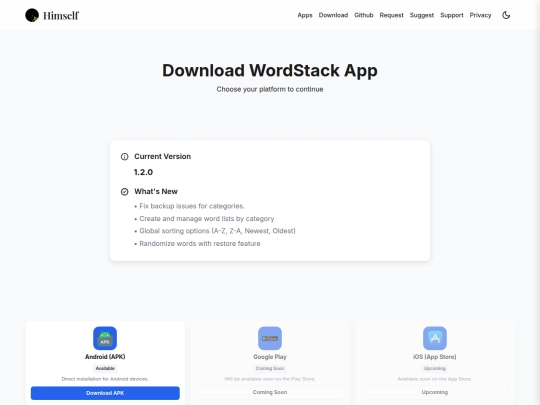This screenshot has width=540, height=405.
Task: Click the Upcoming badge under iOS
Action: pos(435,368)
